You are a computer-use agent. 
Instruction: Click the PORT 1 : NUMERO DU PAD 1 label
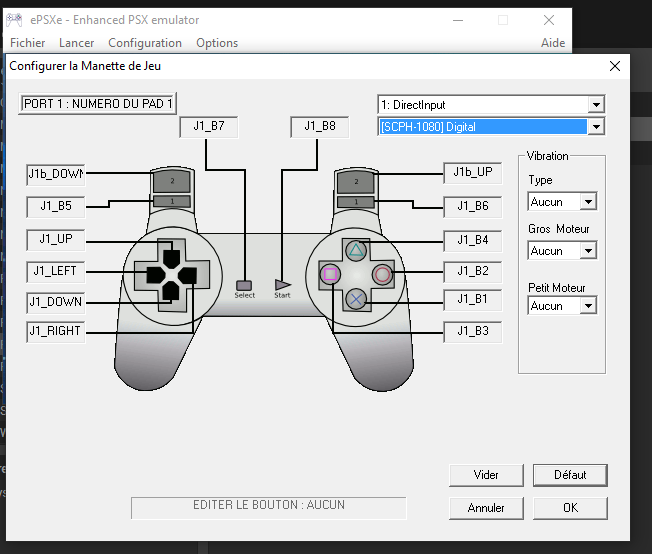pos(98,104)
